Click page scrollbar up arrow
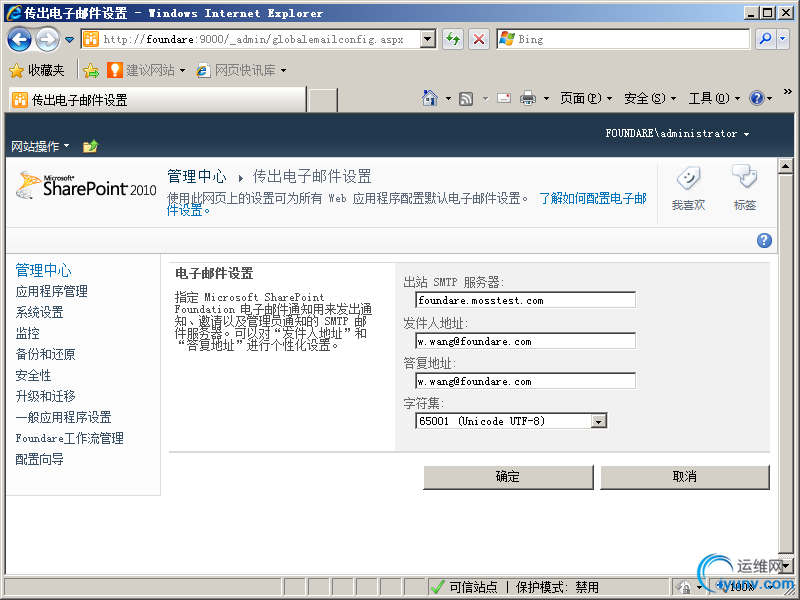The image size is (800, 600). pos(785,166)
